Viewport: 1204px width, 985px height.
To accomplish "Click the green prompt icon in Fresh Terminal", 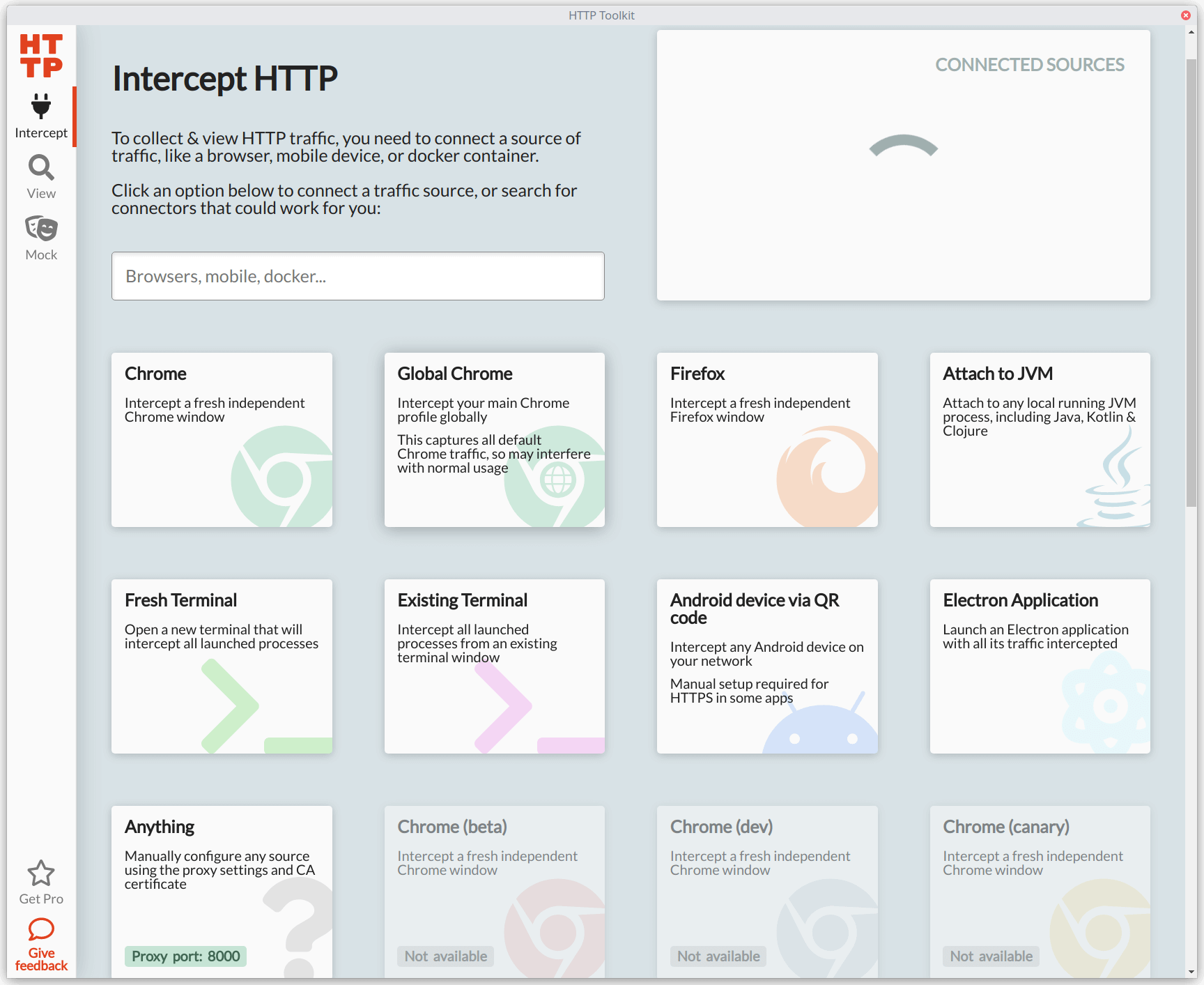I will coord(267,706).
